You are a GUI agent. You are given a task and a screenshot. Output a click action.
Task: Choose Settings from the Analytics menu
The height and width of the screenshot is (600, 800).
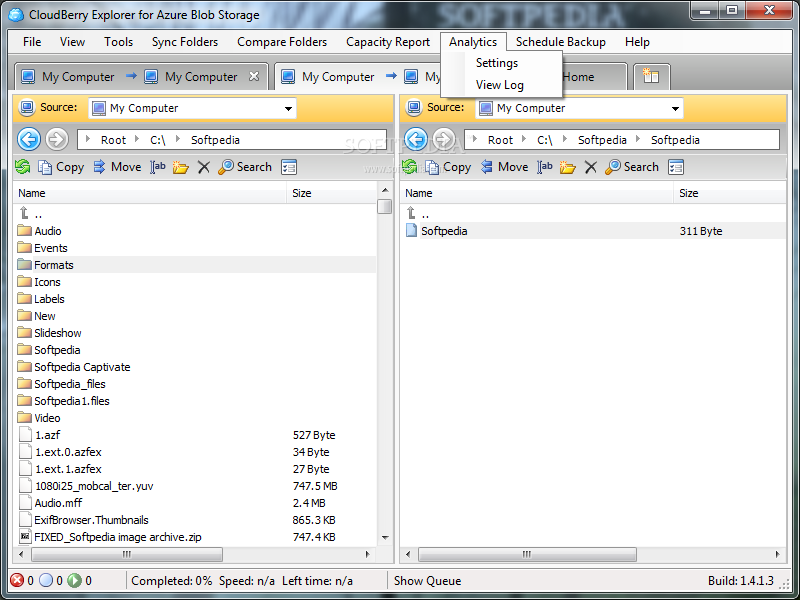pos(497,63)
